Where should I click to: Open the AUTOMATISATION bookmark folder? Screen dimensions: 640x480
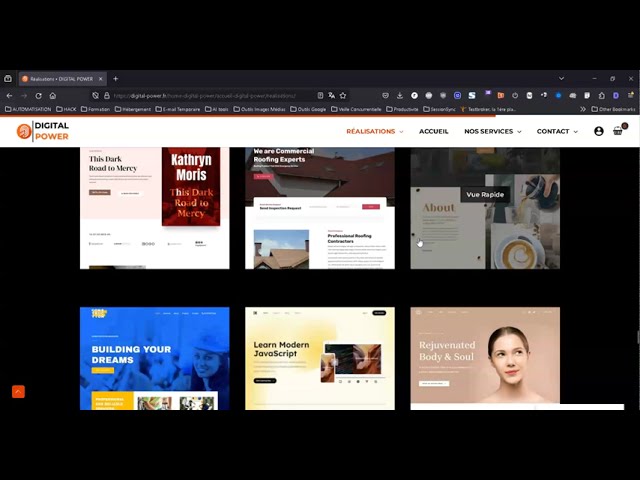click(28, 109)
